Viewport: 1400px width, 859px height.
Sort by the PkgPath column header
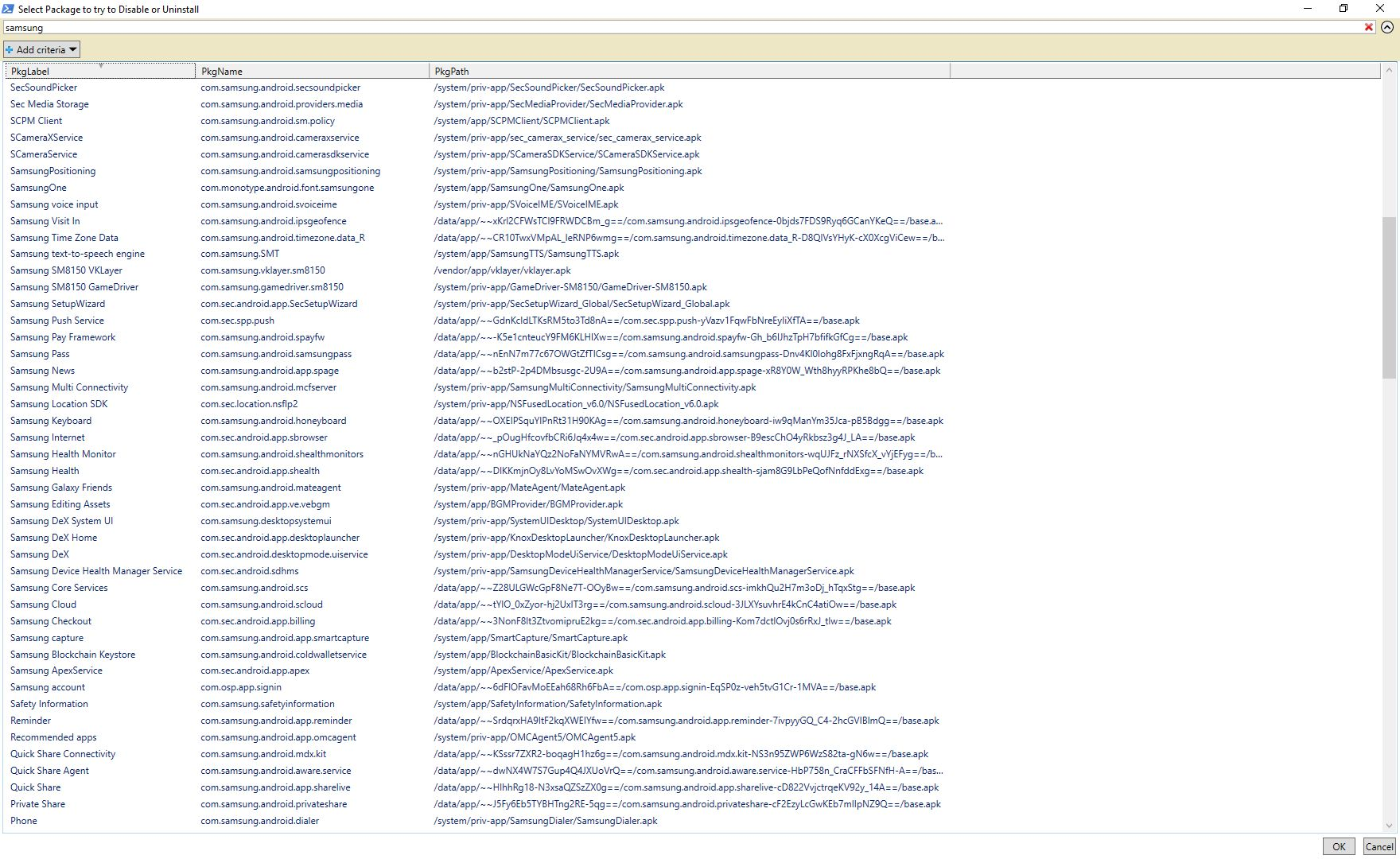689,71
